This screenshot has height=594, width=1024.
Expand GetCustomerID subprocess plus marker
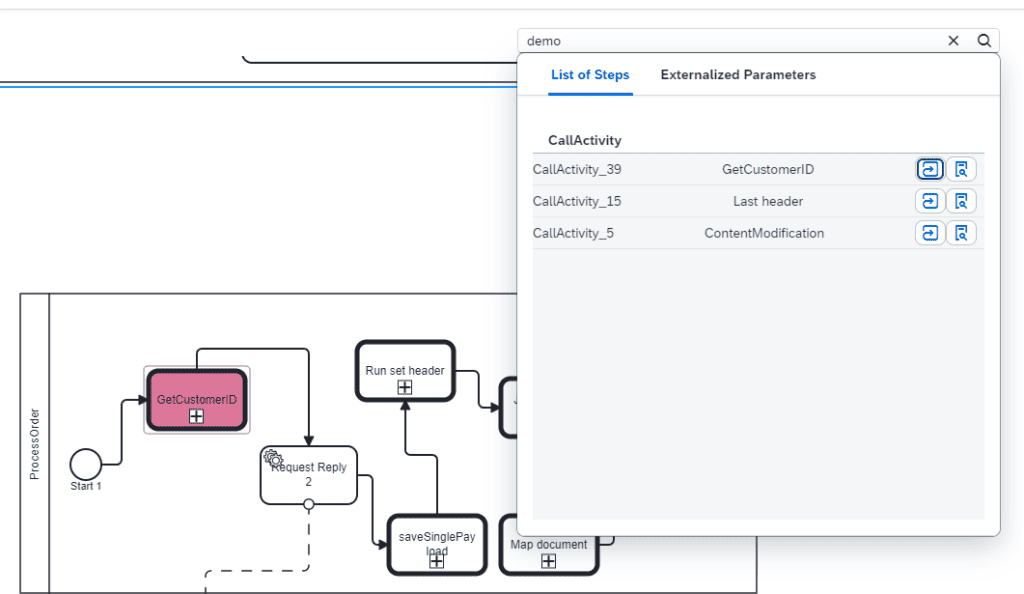coord(196,416)
